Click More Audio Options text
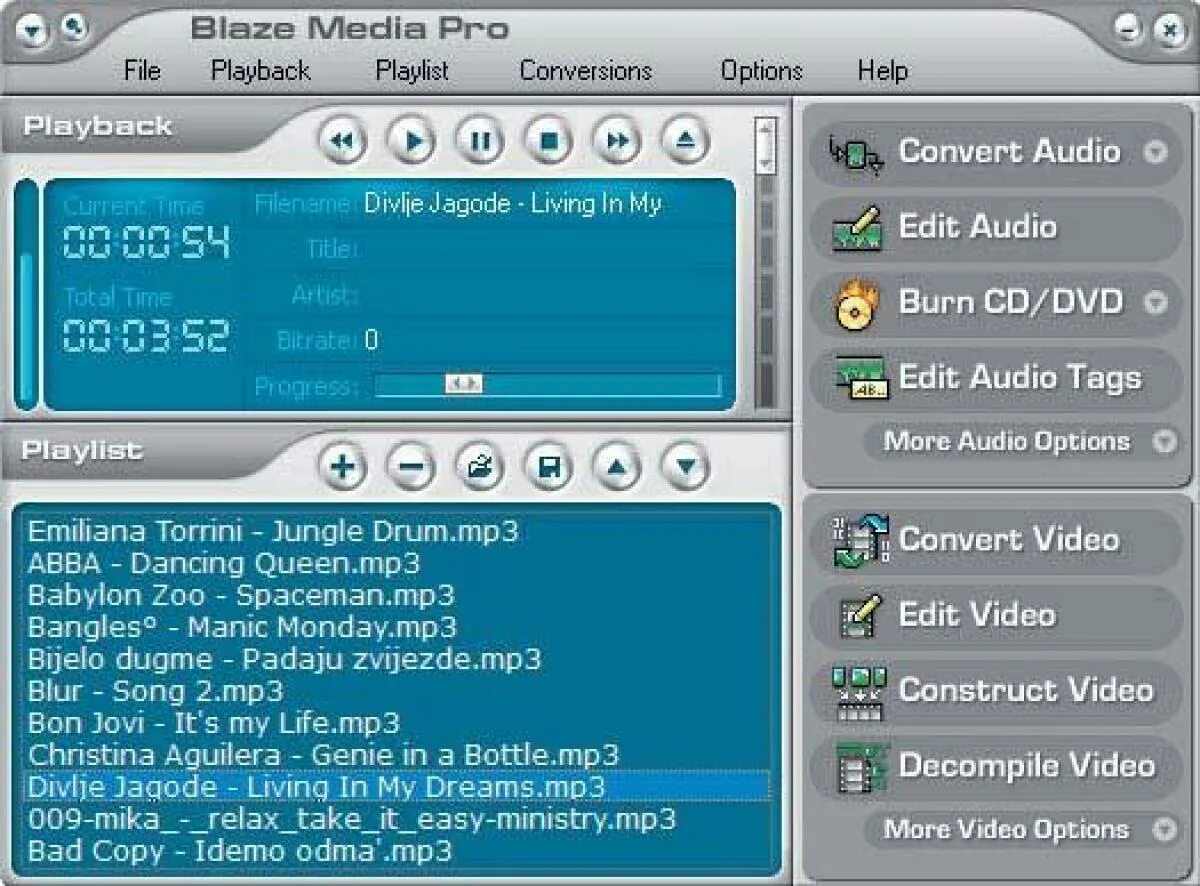 (x=1007, y=441)
